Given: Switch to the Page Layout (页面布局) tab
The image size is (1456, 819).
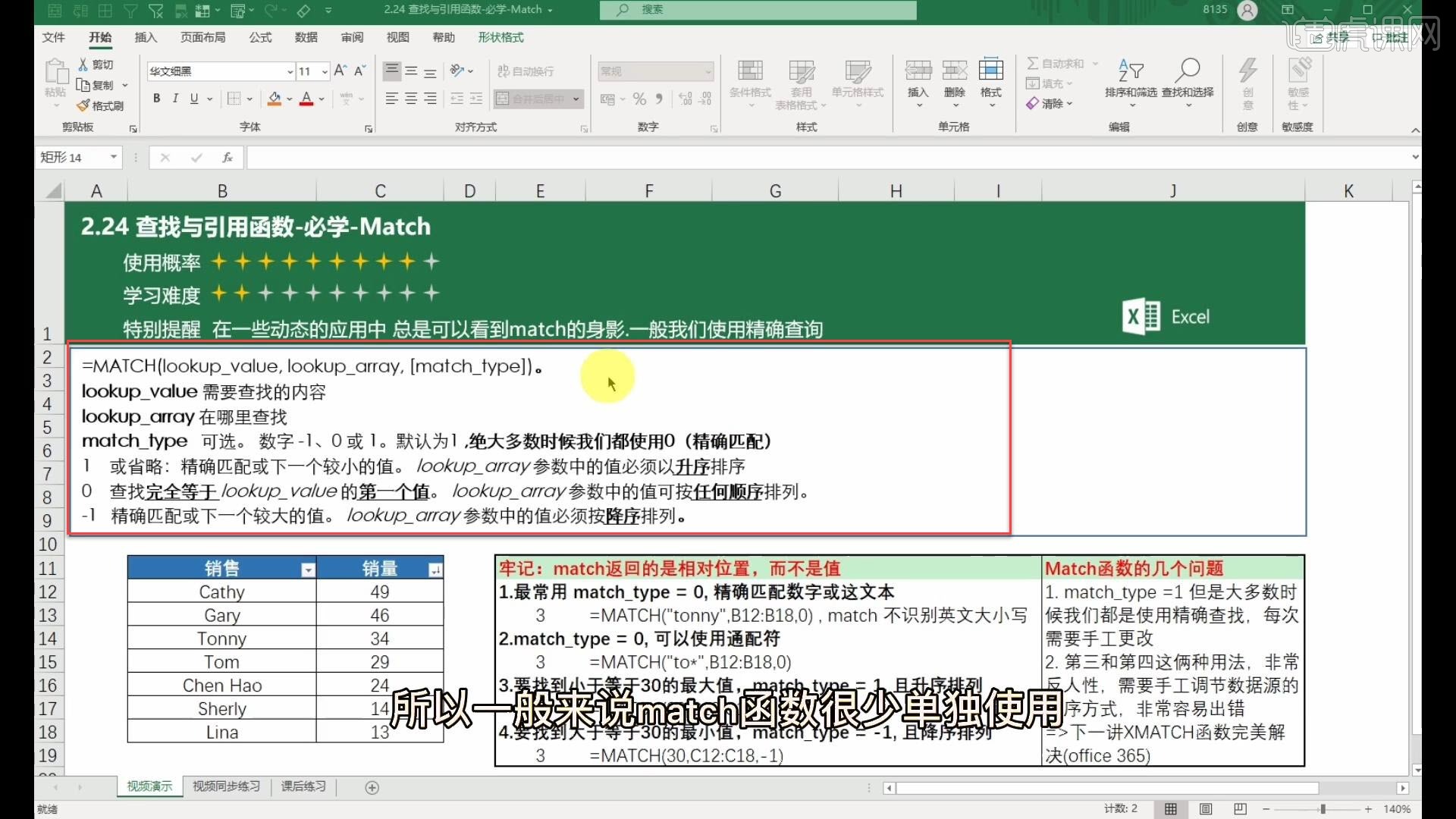Looking at the screenshot, I should (x=202, y=37).
